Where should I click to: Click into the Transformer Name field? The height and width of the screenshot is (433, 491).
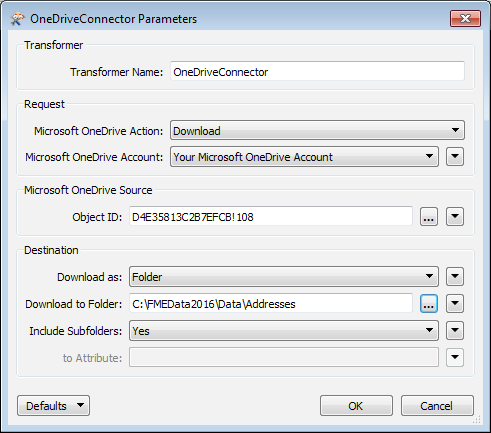[x=317, y=71]
